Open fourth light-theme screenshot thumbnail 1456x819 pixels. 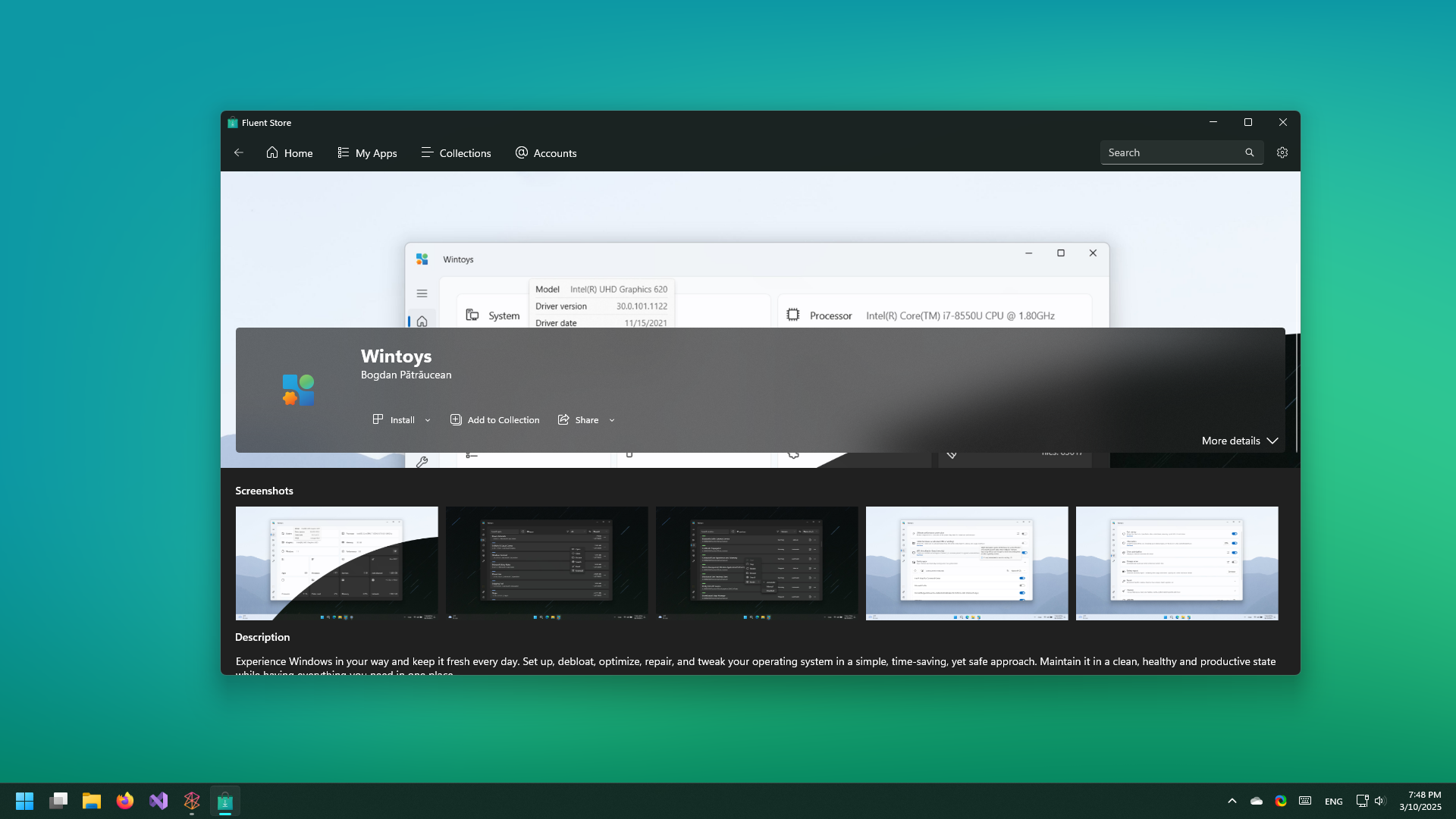tap(967, 563)
